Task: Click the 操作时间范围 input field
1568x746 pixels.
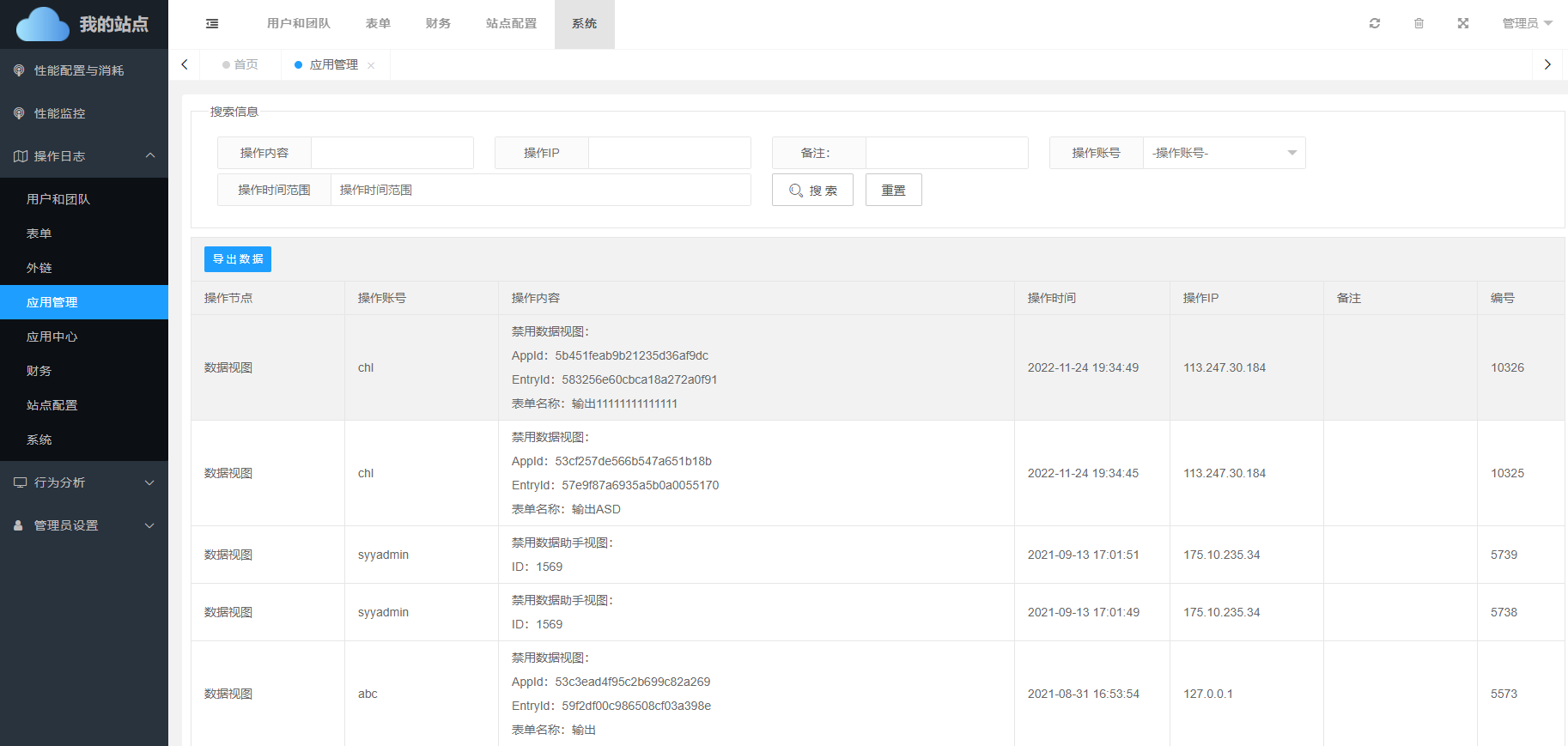Action: [x=540, y=191]
